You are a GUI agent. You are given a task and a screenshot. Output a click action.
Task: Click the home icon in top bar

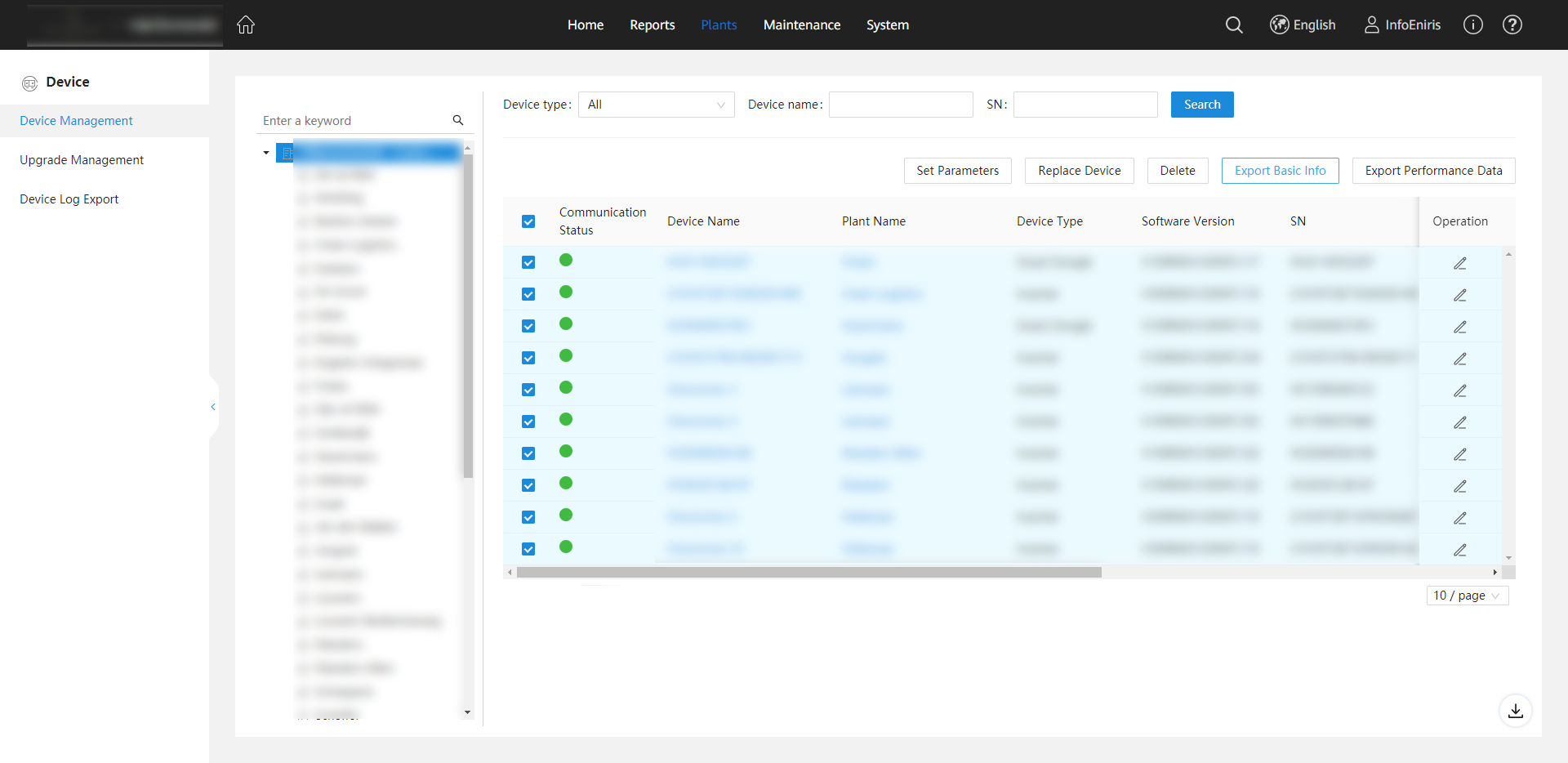pyautogui.click(x=246, y=25)
